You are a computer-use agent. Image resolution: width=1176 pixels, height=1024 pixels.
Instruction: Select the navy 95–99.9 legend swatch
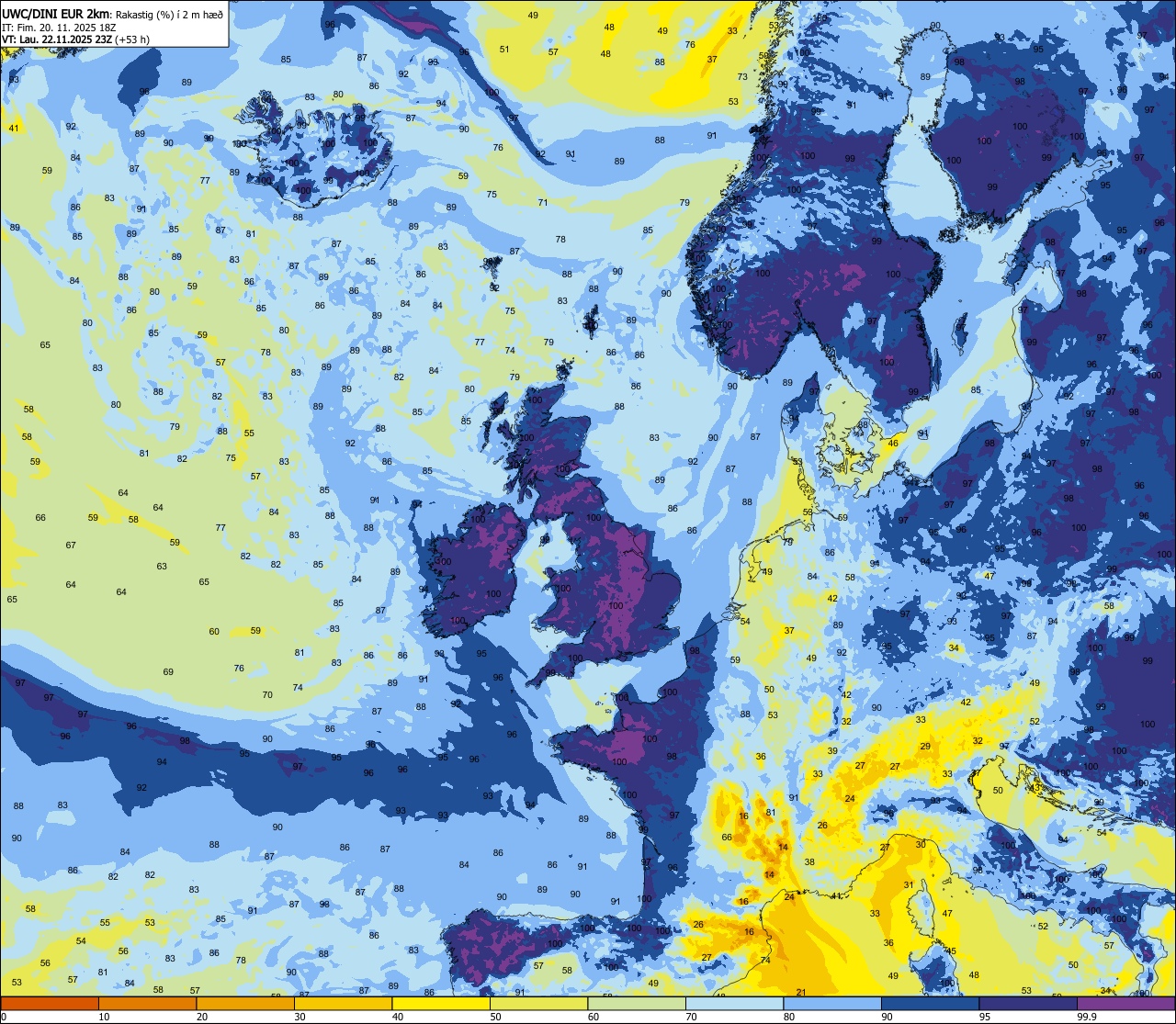coord(1028,1003)
